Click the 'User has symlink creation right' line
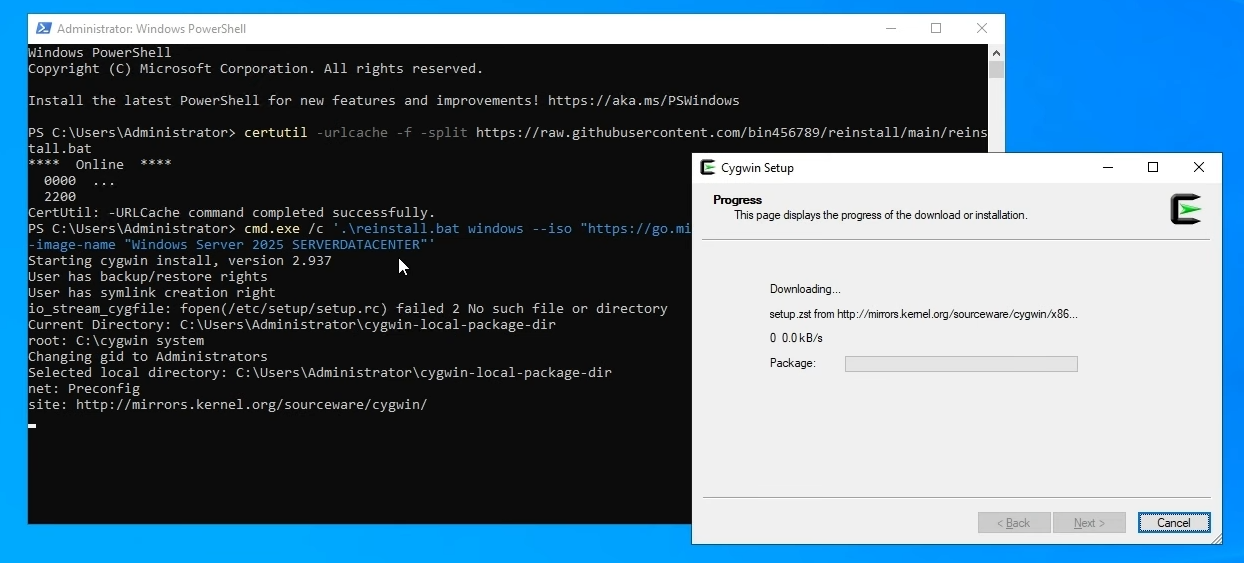Screen dimensions: 1244x563 (x=152, y=292)
